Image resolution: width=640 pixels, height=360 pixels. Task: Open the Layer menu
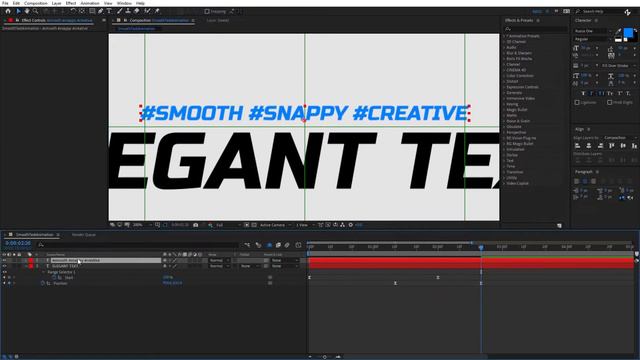click(56, 3)
